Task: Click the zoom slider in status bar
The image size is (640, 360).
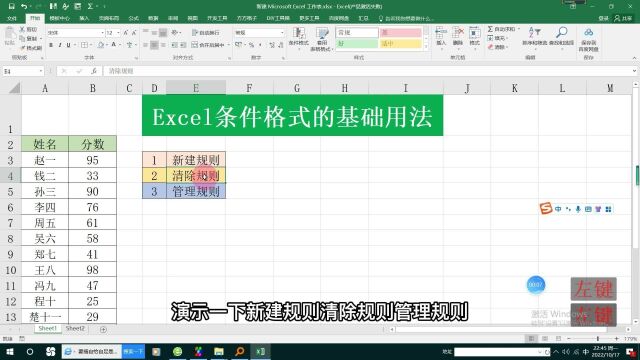Action: (x=598, y=339)
